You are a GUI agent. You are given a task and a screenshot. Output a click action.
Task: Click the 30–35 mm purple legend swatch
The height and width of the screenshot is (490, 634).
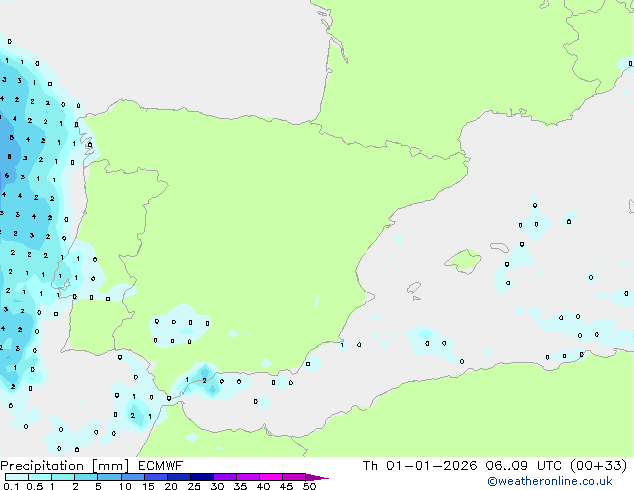(225, 477)
